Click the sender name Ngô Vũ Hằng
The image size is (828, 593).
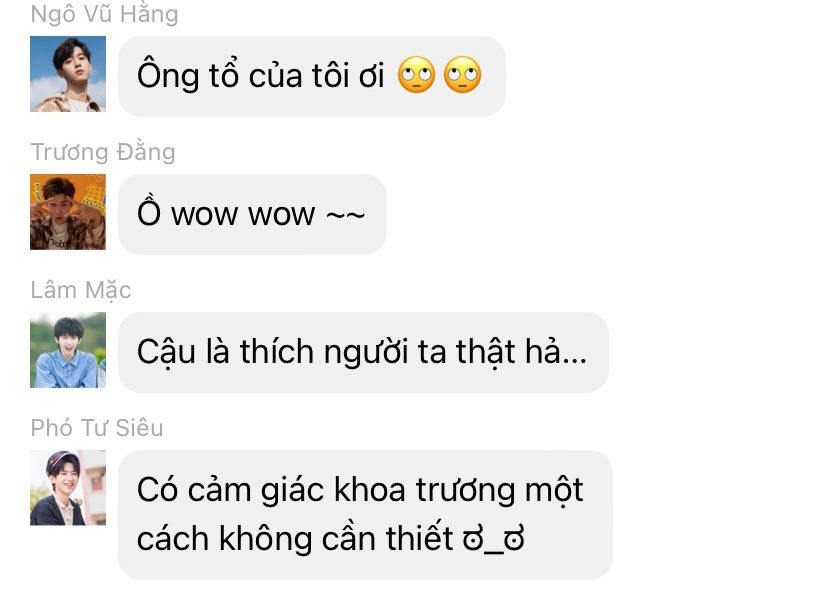pyautogui.click(x=105, y=14)
